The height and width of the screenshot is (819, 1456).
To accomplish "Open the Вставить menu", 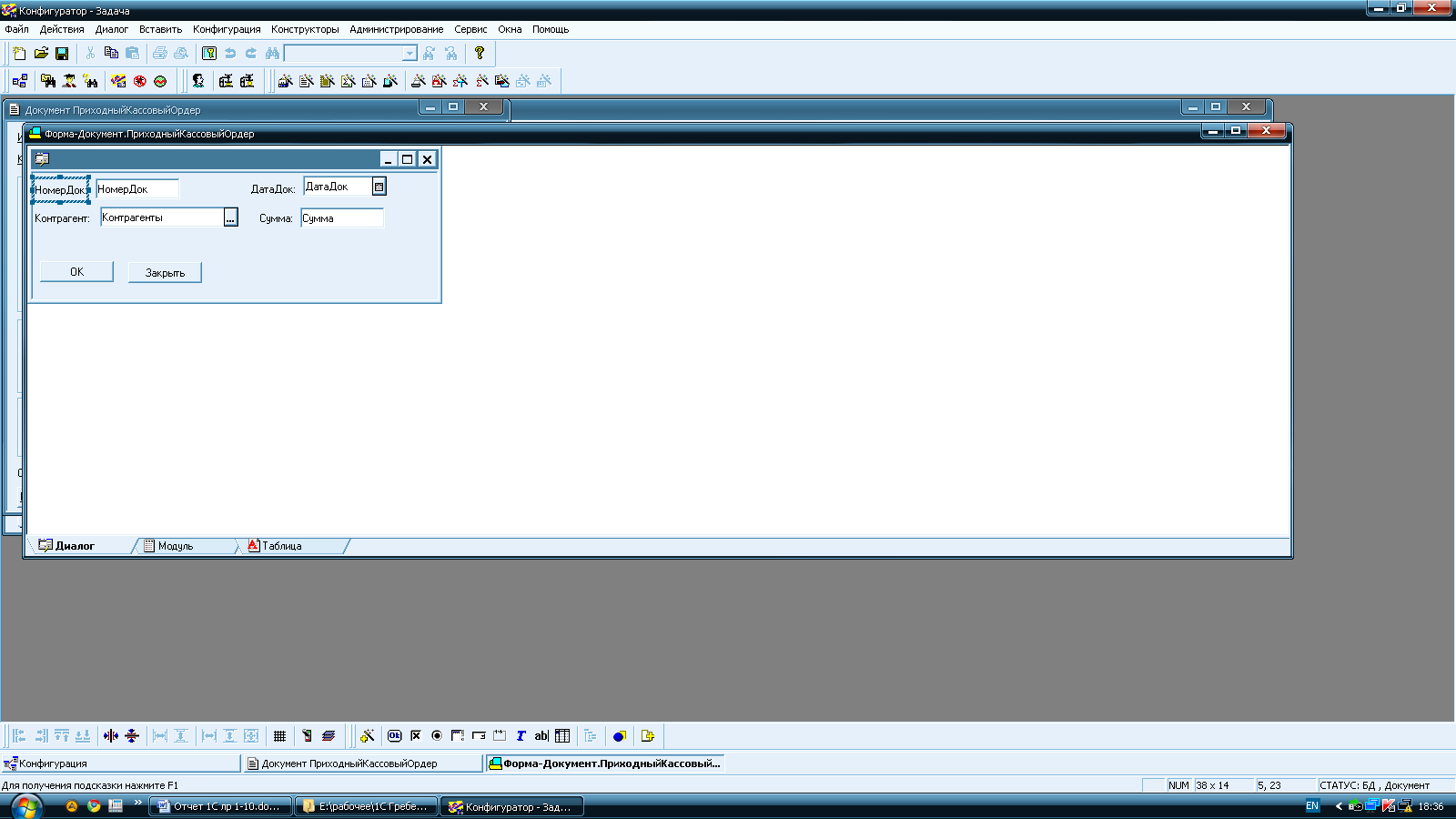I will coord(160,29).
